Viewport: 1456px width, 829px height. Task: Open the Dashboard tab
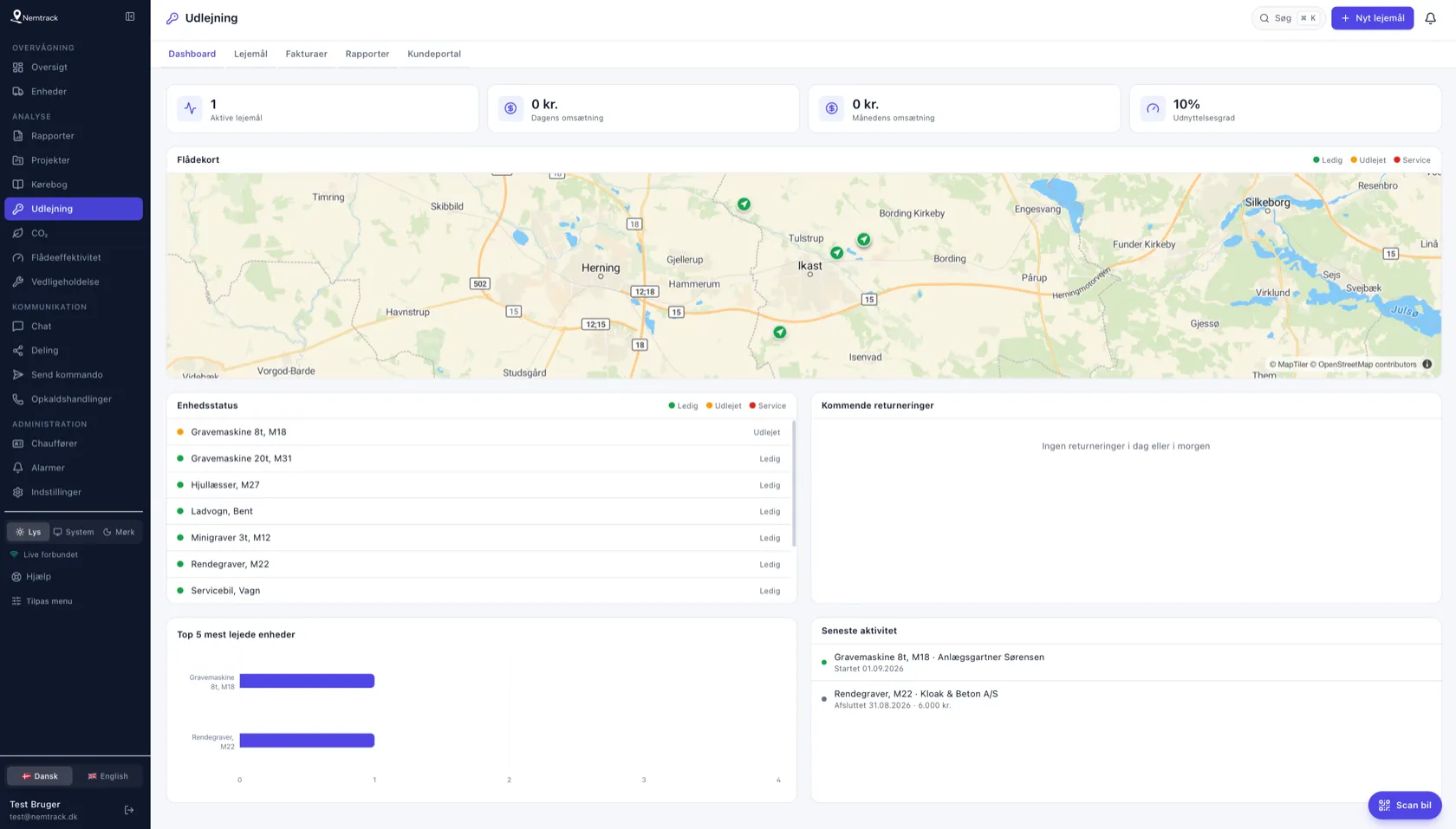click(192, 54)
